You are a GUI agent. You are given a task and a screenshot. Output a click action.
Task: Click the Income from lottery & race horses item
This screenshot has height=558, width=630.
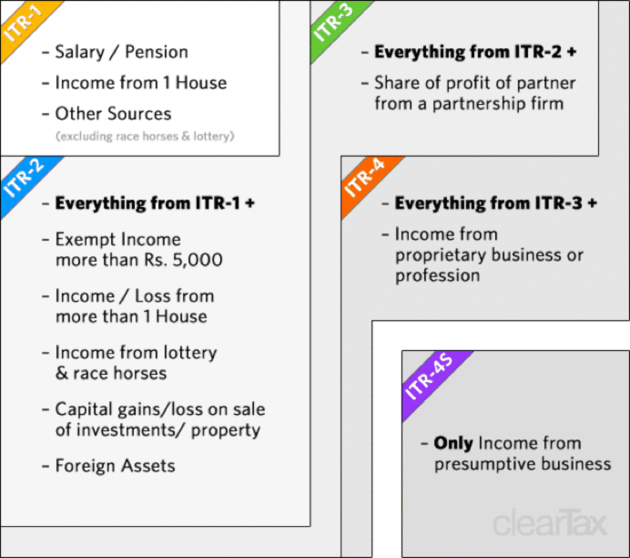136,363
